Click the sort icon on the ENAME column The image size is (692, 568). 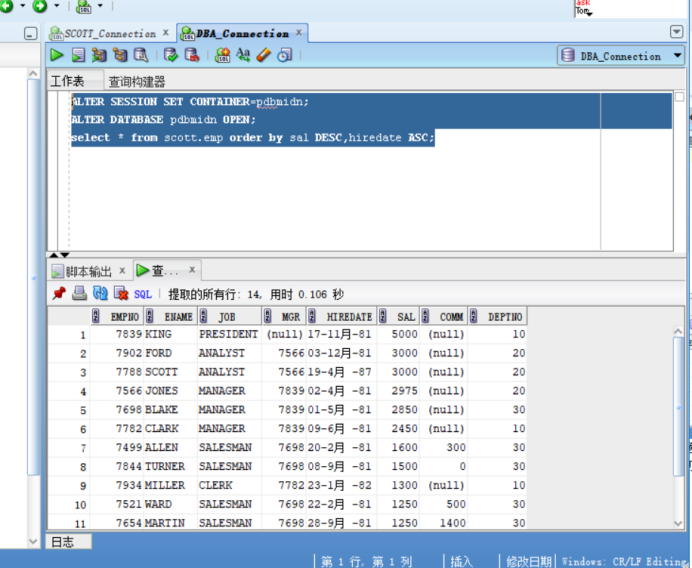click(x=150, y=316)
